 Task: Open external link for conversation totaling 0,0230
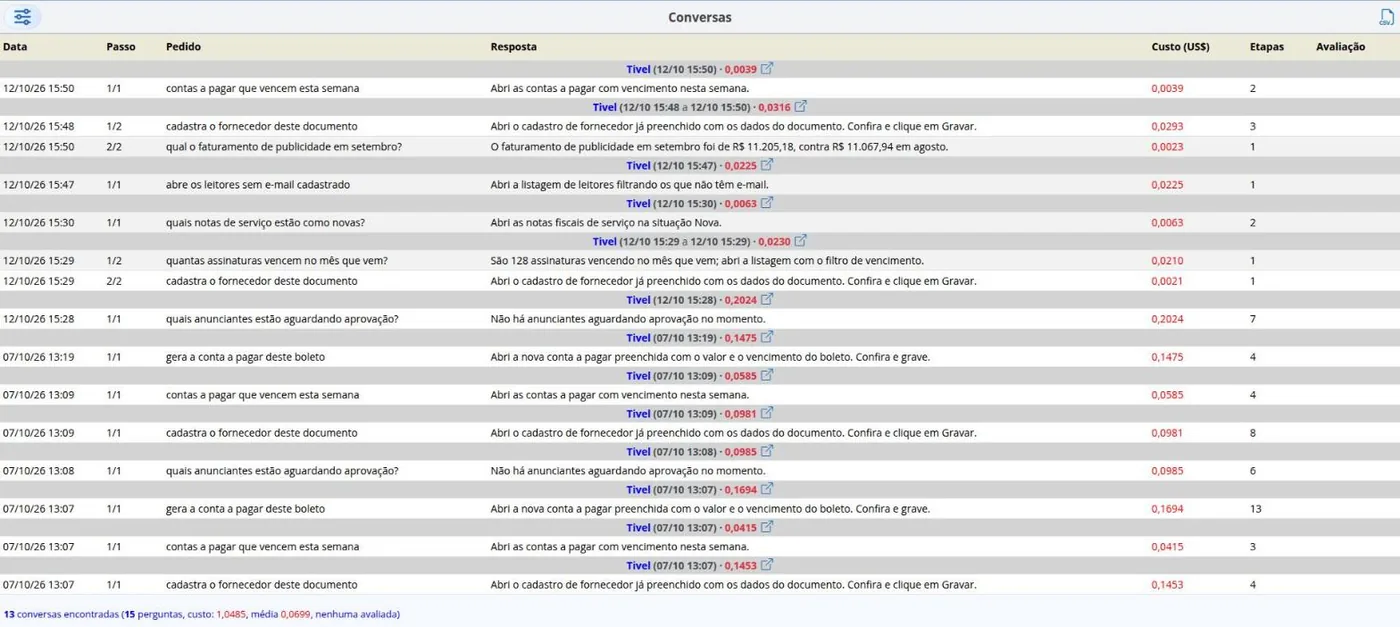click(800, 241)
